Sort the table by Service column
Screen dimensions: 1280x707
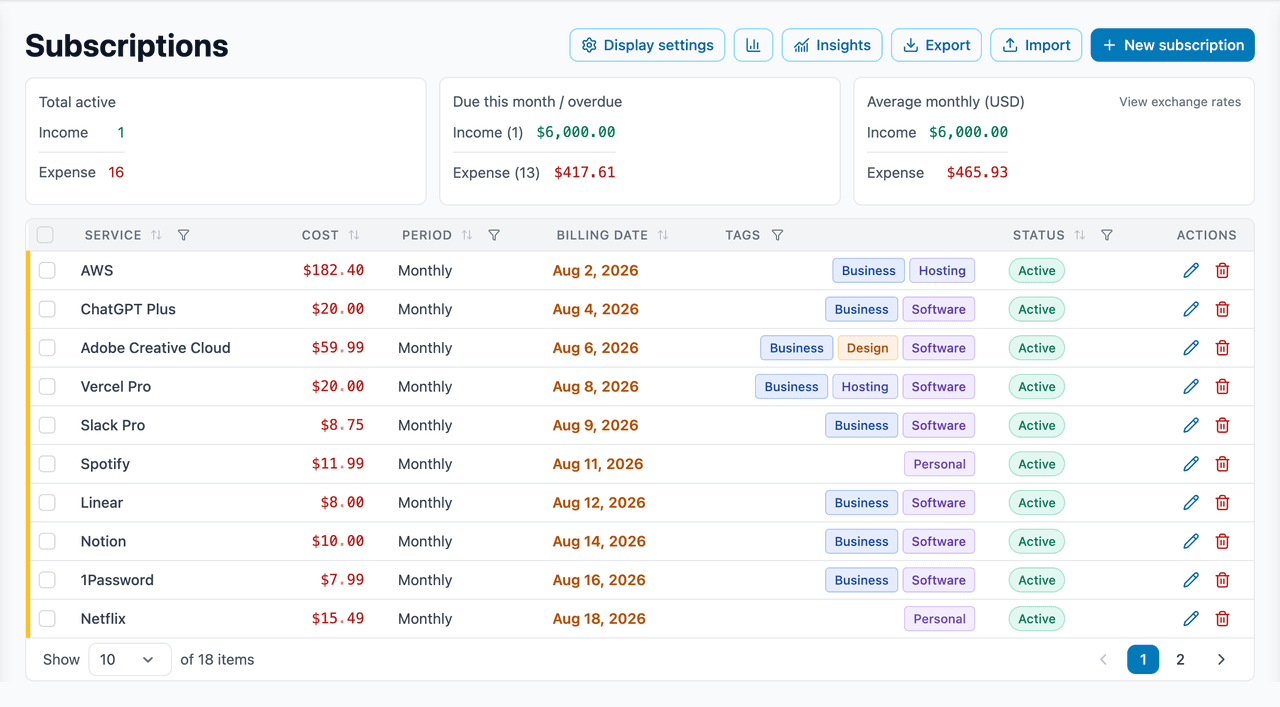(156, 235)
